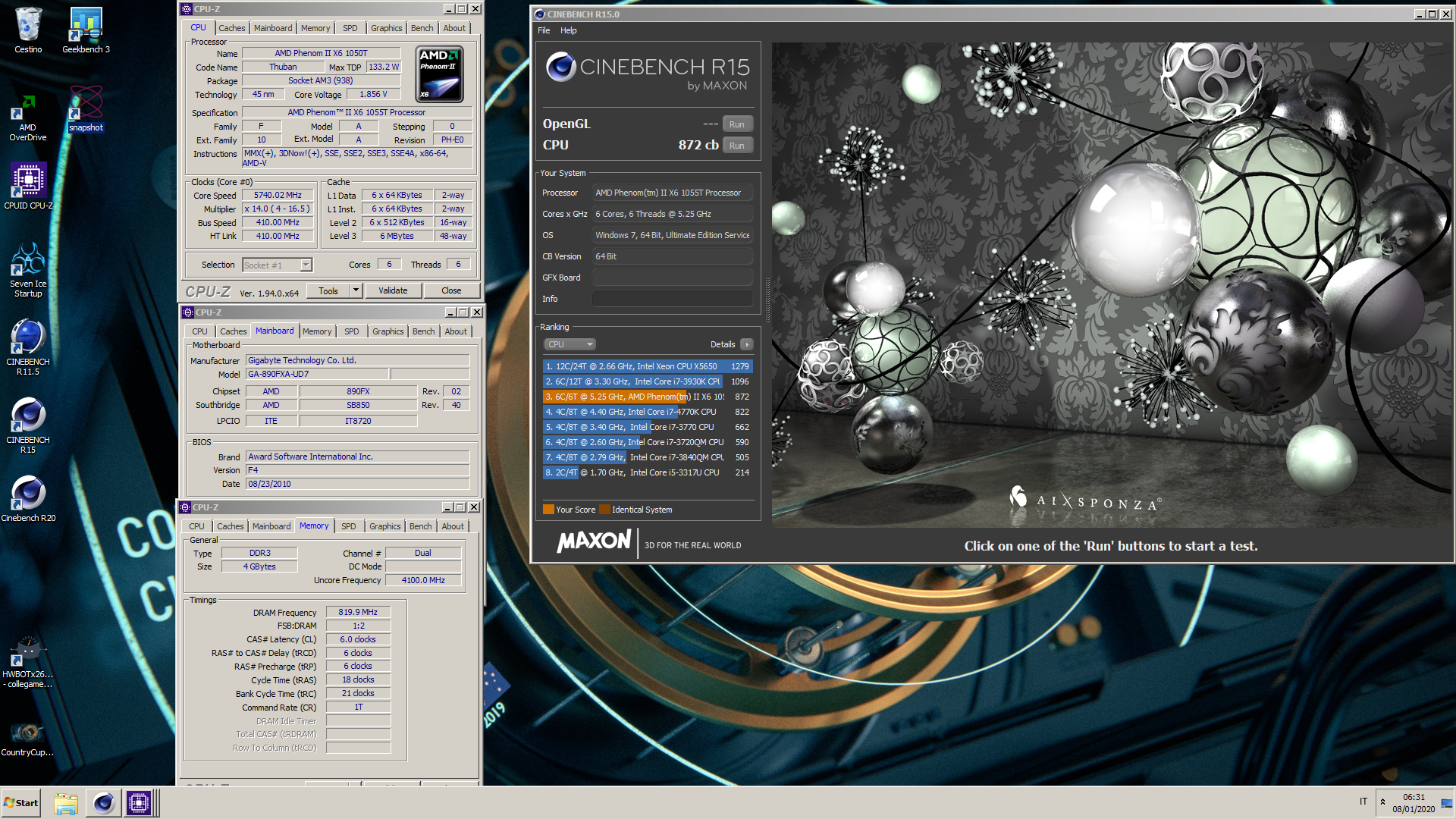Open Memory tab in middle CPU-Z window
The height and width of the screenshot is (819, 1456).
[317, 331]
